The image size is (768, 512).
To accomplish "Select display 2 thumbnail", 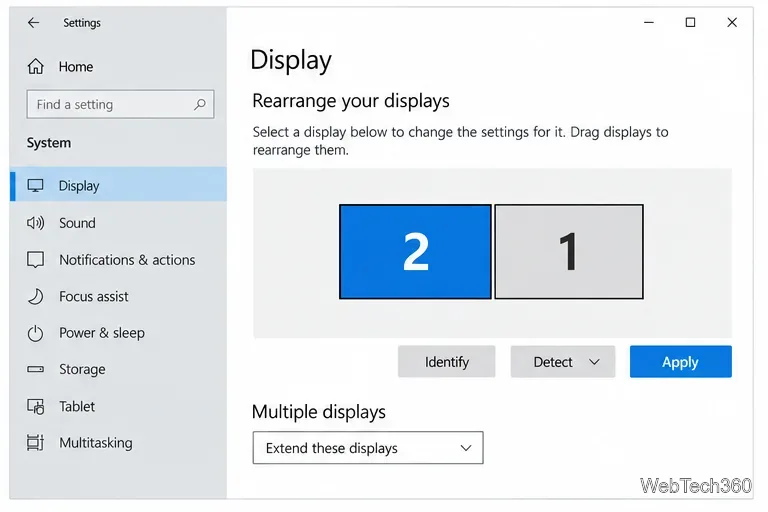I will 415,251.
